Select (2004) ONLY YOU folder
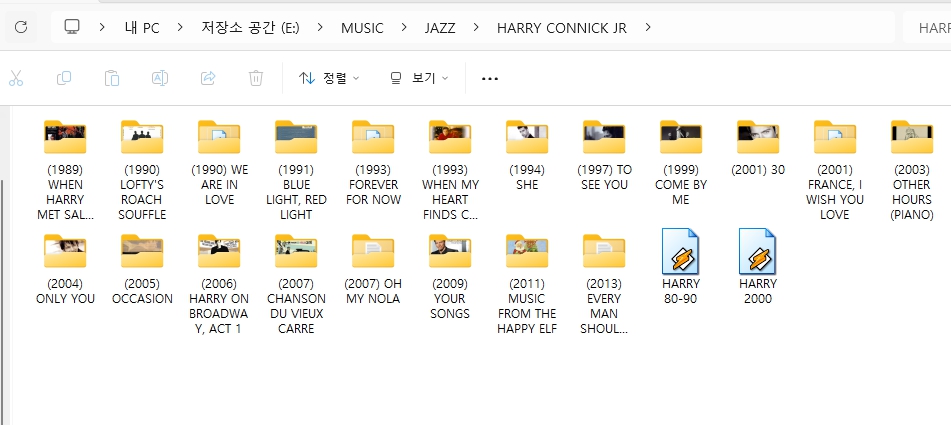The width and height of the screenshot is (951, 425). [x=65, y=269]
